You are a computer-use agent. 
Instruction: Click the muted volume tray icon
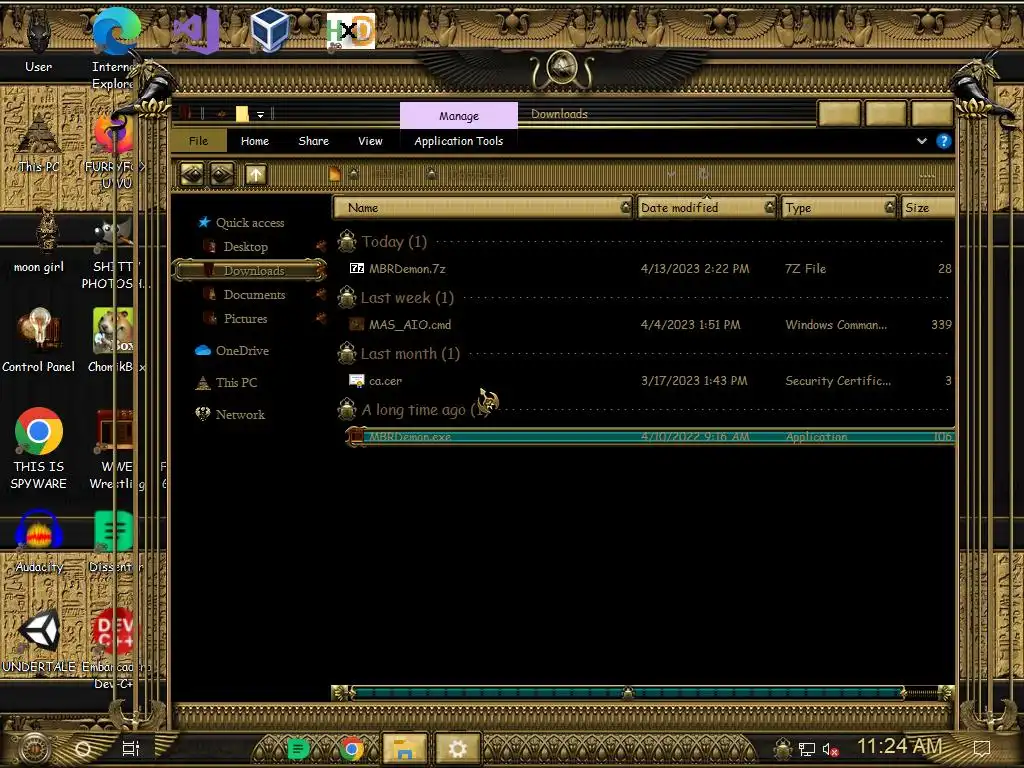coord(830,750)
